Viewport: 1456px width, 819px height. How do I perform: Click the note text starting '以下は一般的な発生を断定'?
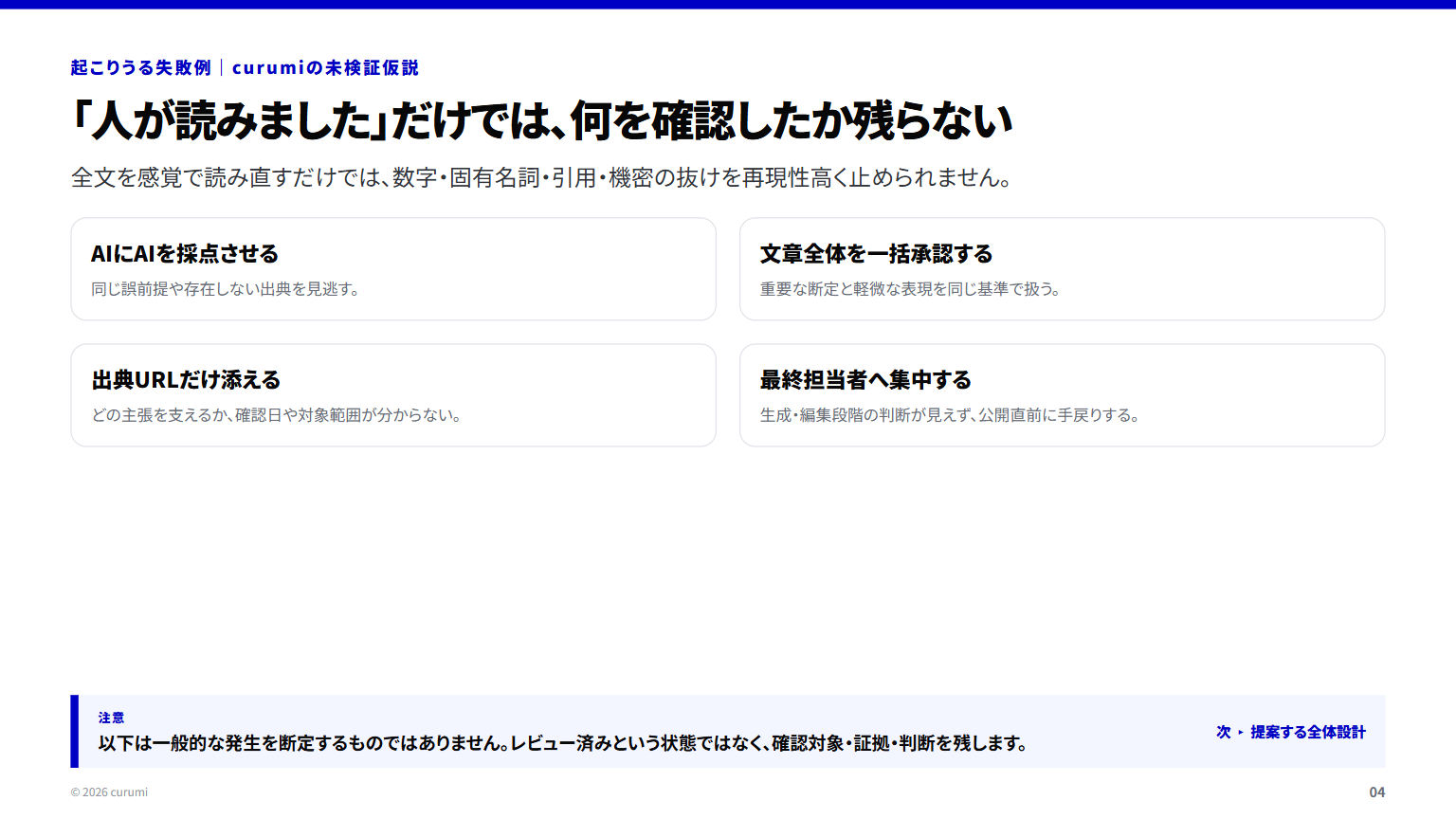click(564, 743)
